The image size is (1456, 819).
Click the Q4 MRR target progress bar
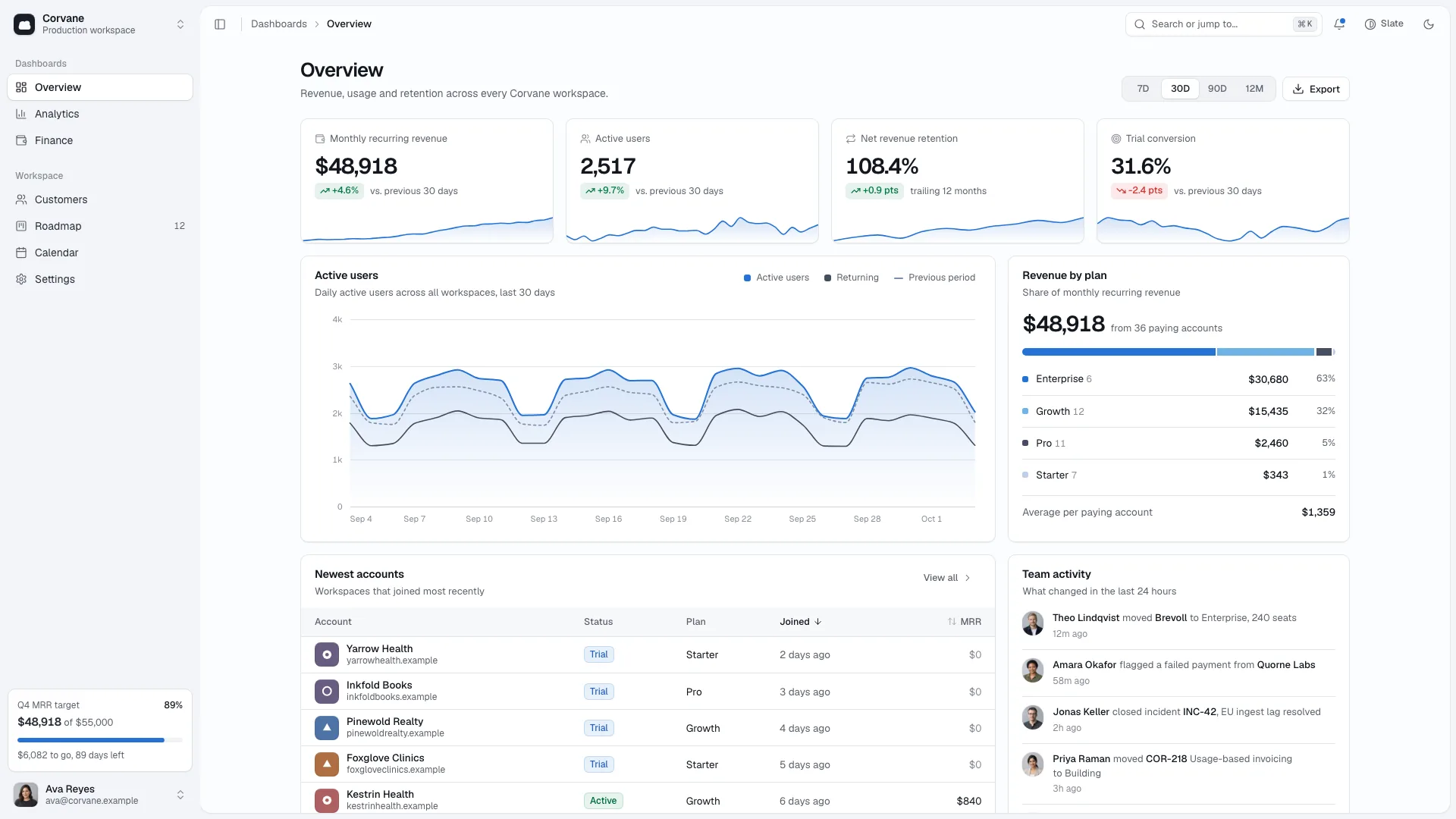(x=100, y=740)
